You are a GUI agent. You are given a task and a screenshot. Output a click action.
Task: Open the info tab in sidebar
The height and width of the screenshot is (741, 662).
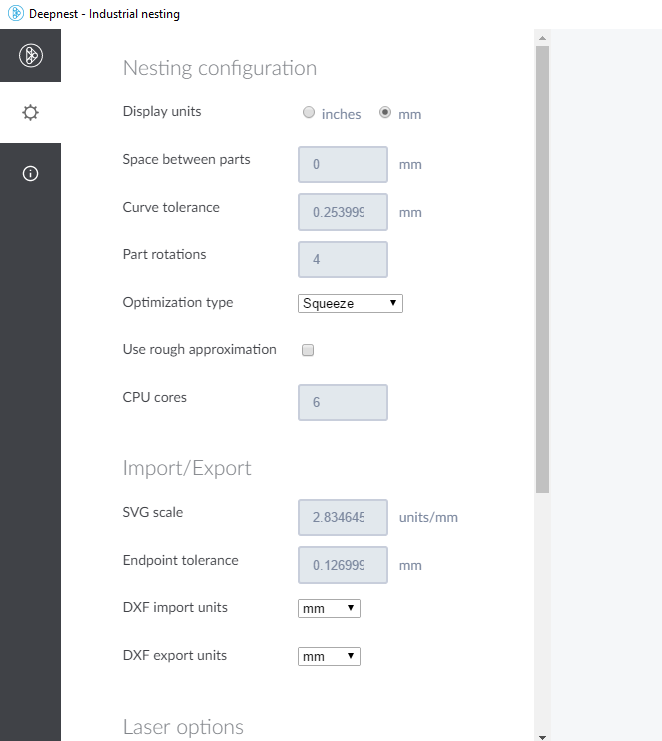click(x=30, y=173)
